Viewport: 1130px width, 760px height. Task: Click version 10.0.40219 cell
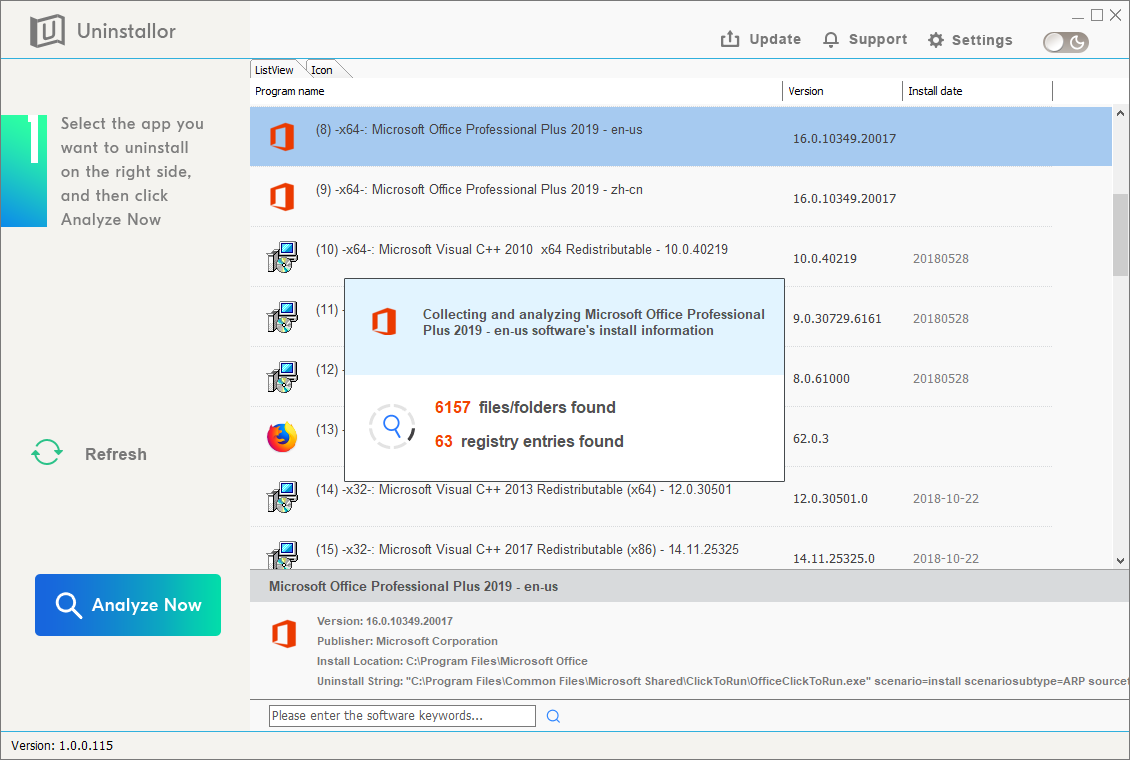tap(825, 259)
